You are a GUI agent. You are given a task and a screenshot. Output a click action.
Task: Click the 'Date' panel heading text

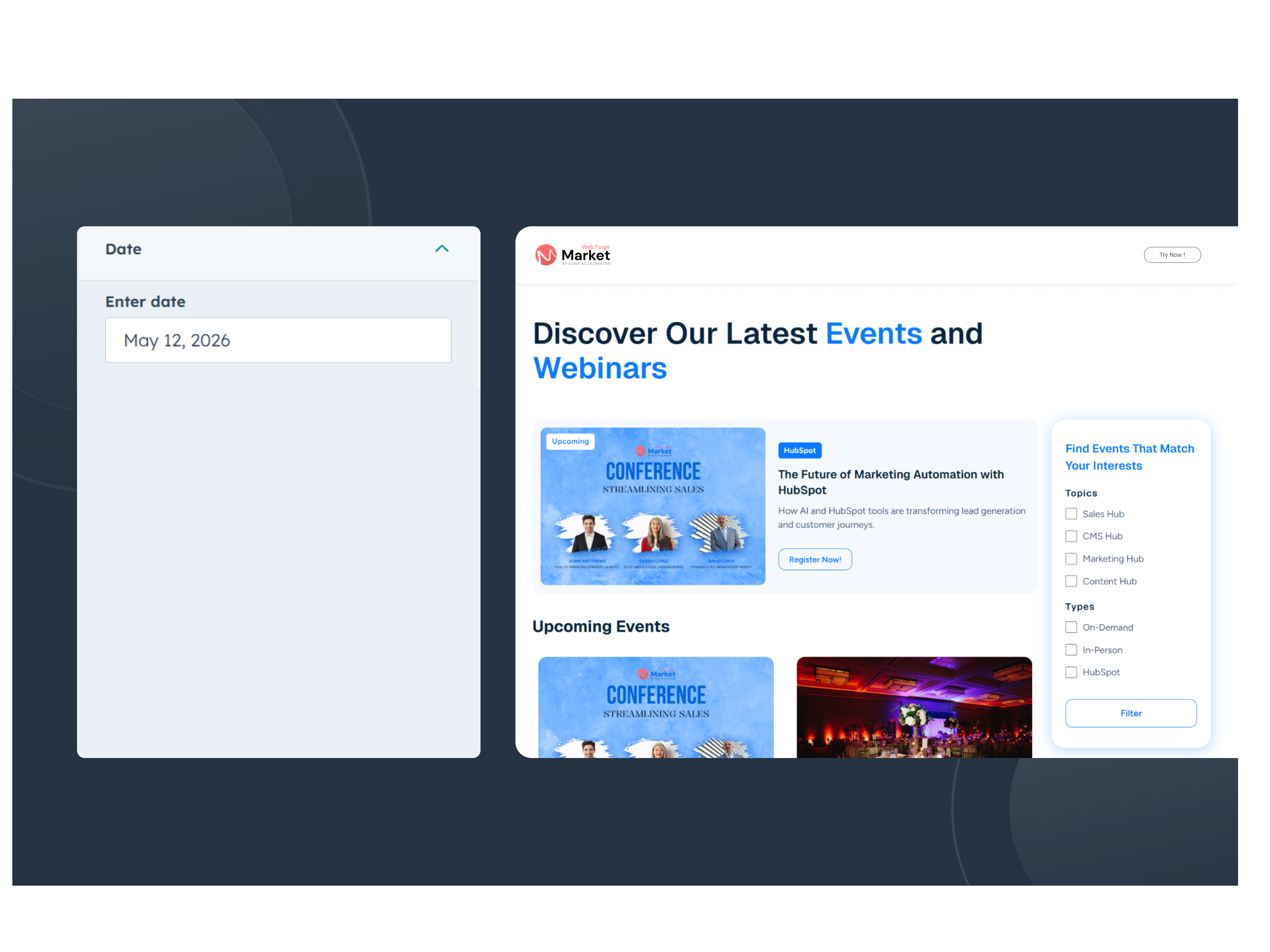point(123,249)
